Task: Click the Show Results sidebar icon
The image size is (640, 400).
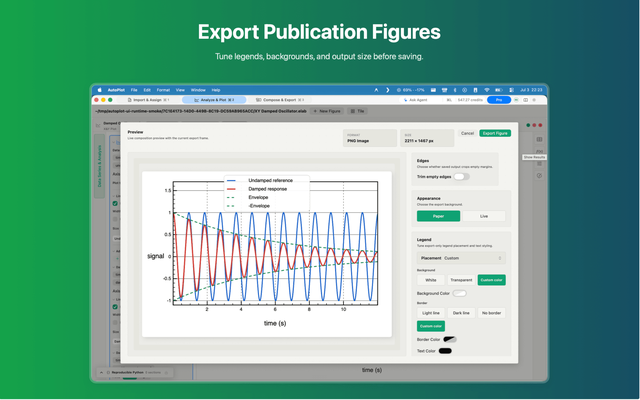Action: [539, 151]
